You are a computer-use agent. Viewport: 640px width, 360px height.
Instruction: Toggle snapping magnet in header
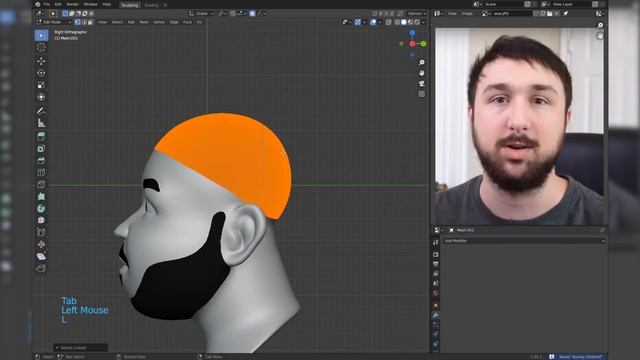click(x=233, y=13)
